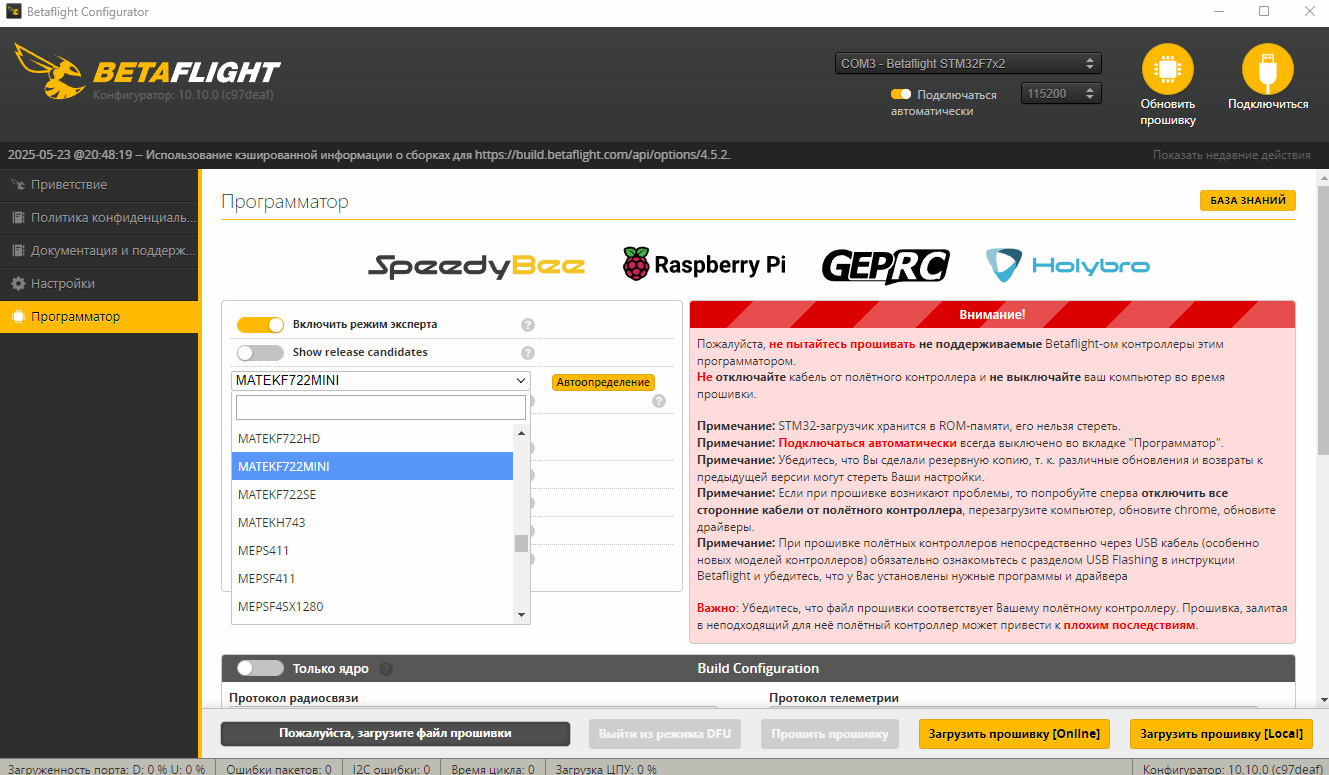Click Протокол телеметрии label

(834, 698)
